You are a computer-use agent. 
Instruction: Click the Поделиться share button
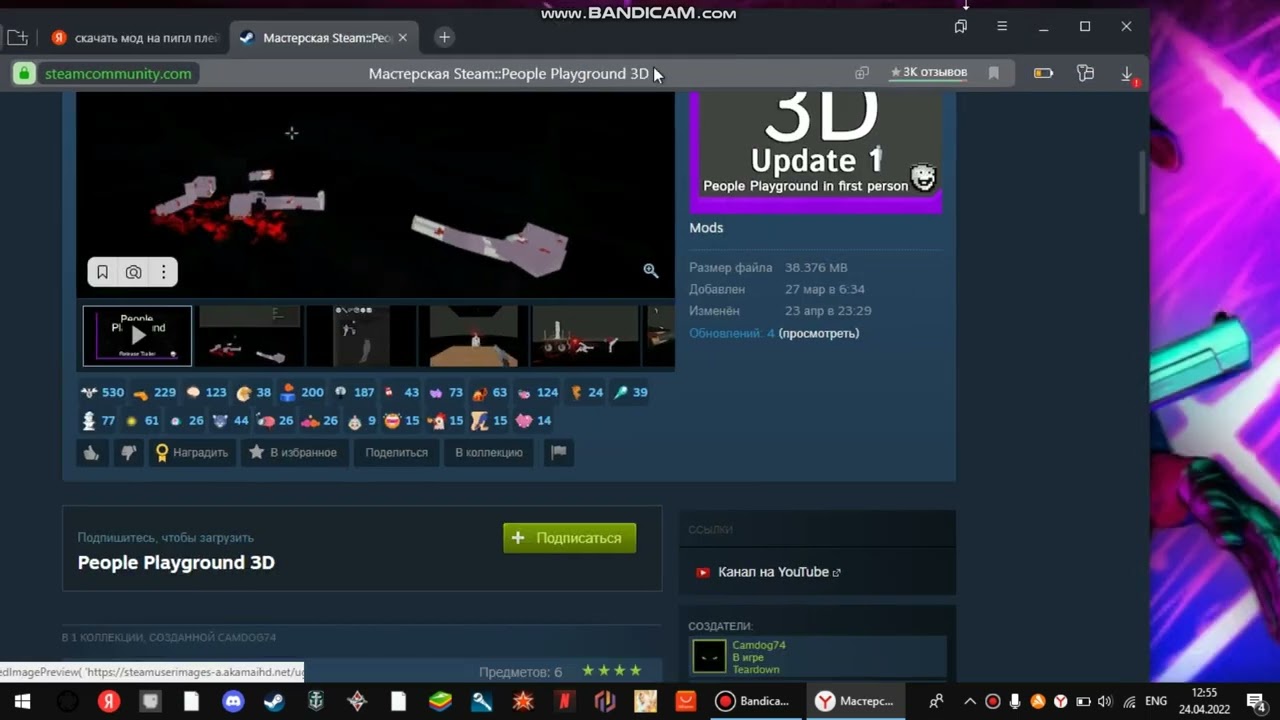coord(396,453)
